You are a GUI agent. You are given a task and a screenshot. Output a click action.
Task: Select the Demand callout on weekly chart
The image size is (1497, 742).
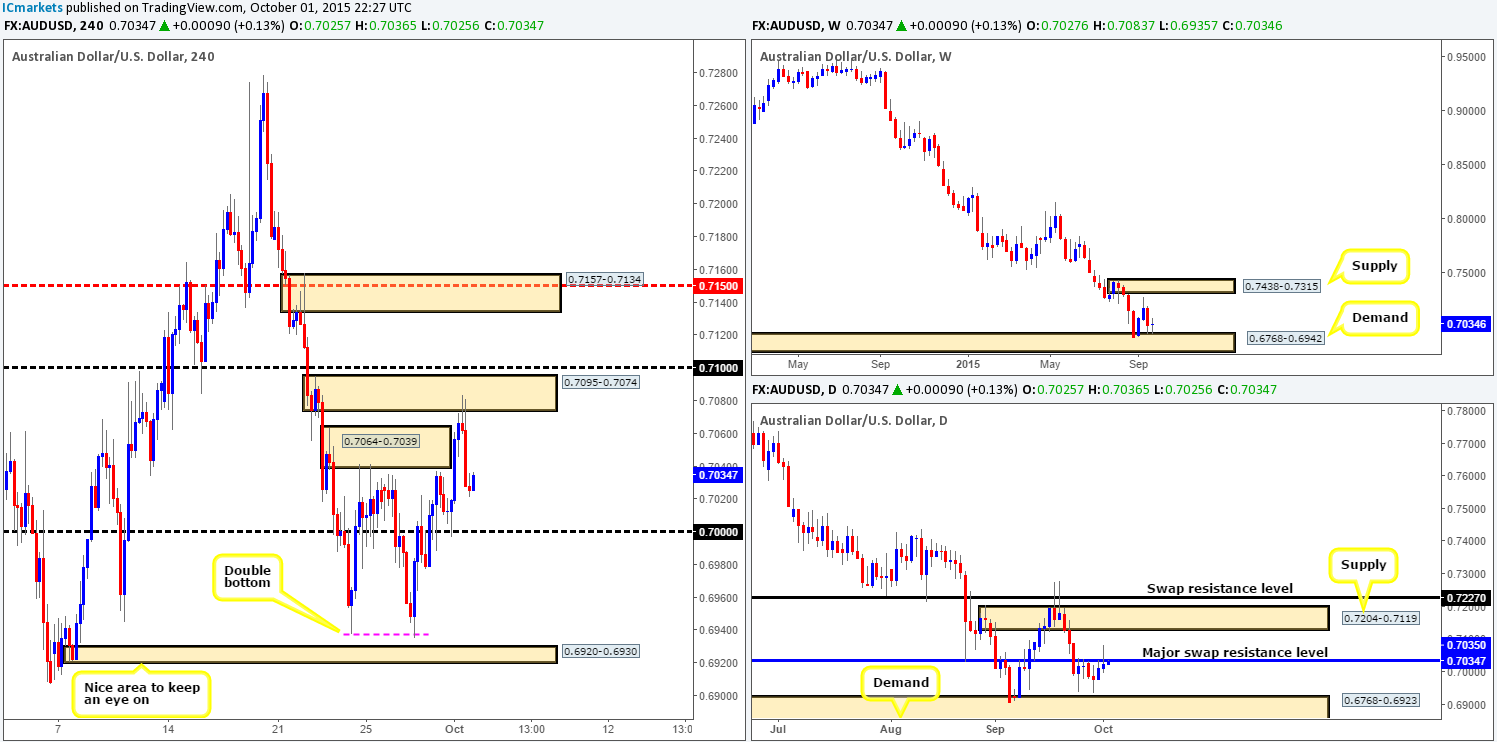pos(1379,318)
